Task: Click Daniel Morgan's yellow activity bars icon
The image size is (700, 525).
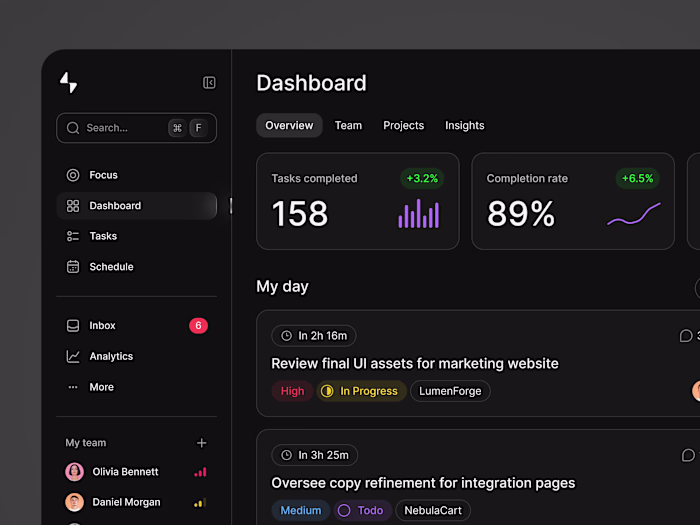Action: click(x=200, y=503)
